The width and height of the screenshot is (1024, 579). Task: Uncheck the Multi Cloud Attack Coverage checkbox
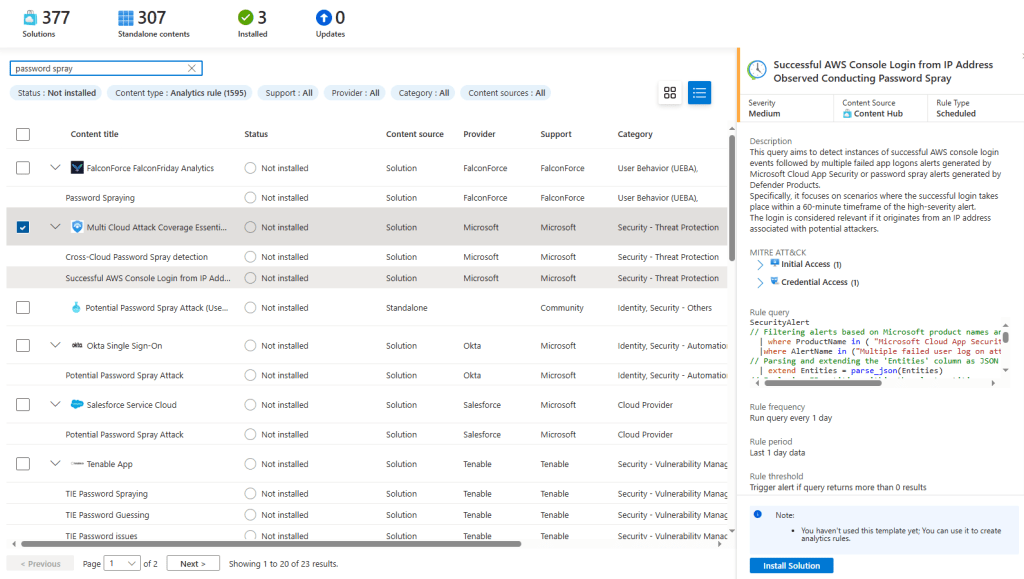point(23,227)
